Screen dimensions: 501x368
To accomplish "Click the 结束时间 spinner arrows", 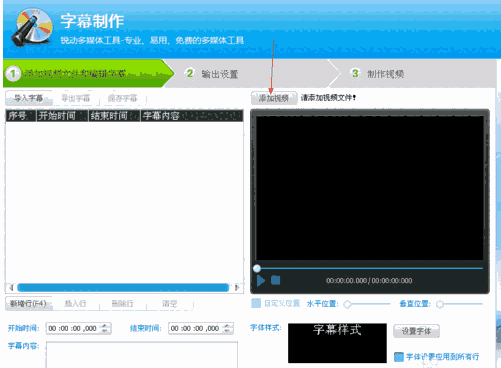I will [x=227, y=328].
